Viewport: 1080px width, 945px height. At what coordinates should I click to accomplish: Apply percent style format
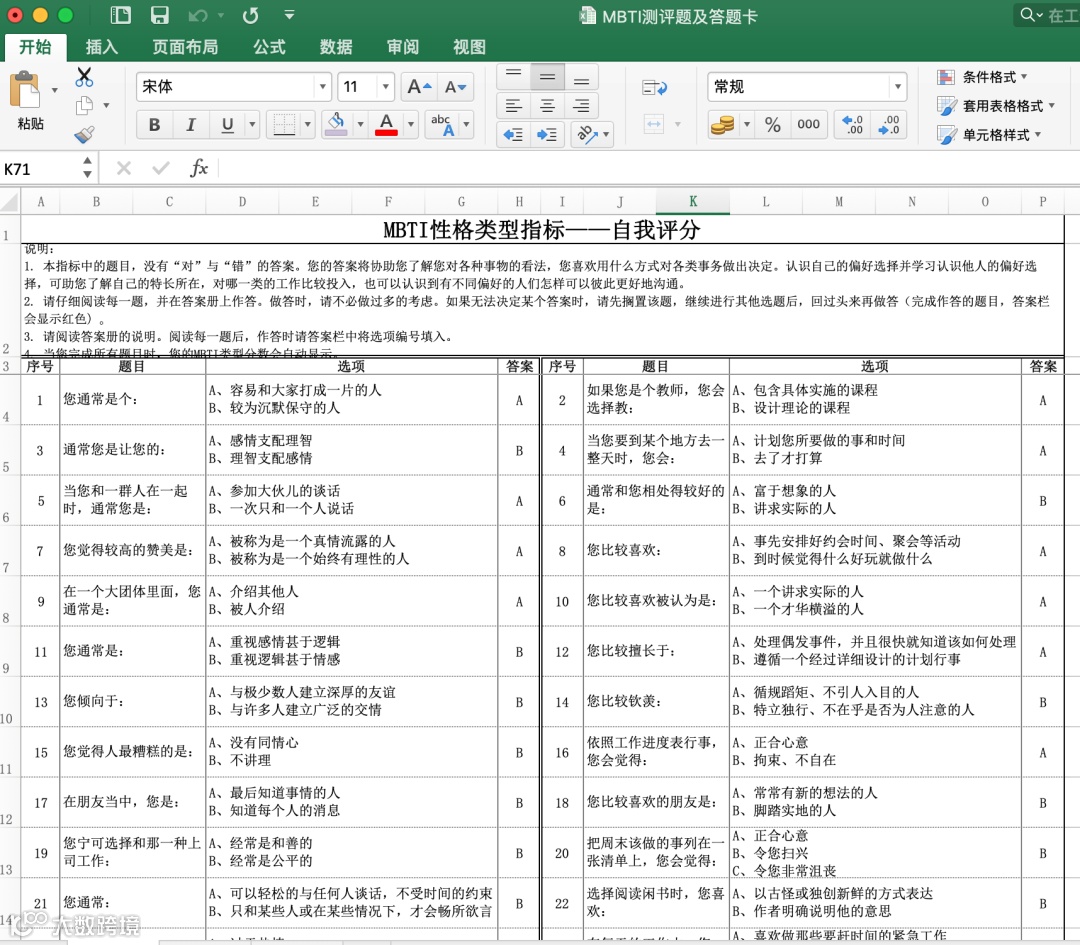(773, 125)
